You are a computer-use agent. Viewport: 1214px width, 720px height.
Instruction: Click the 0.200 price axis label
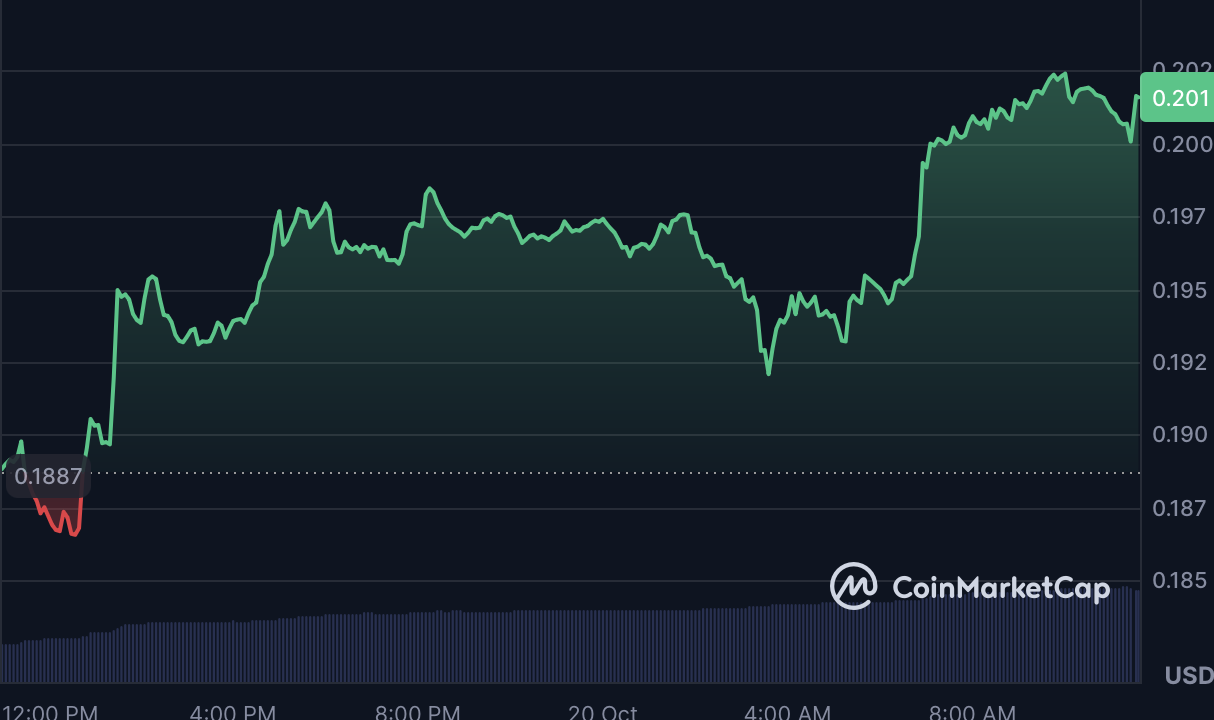click(x=1181, y=144)
